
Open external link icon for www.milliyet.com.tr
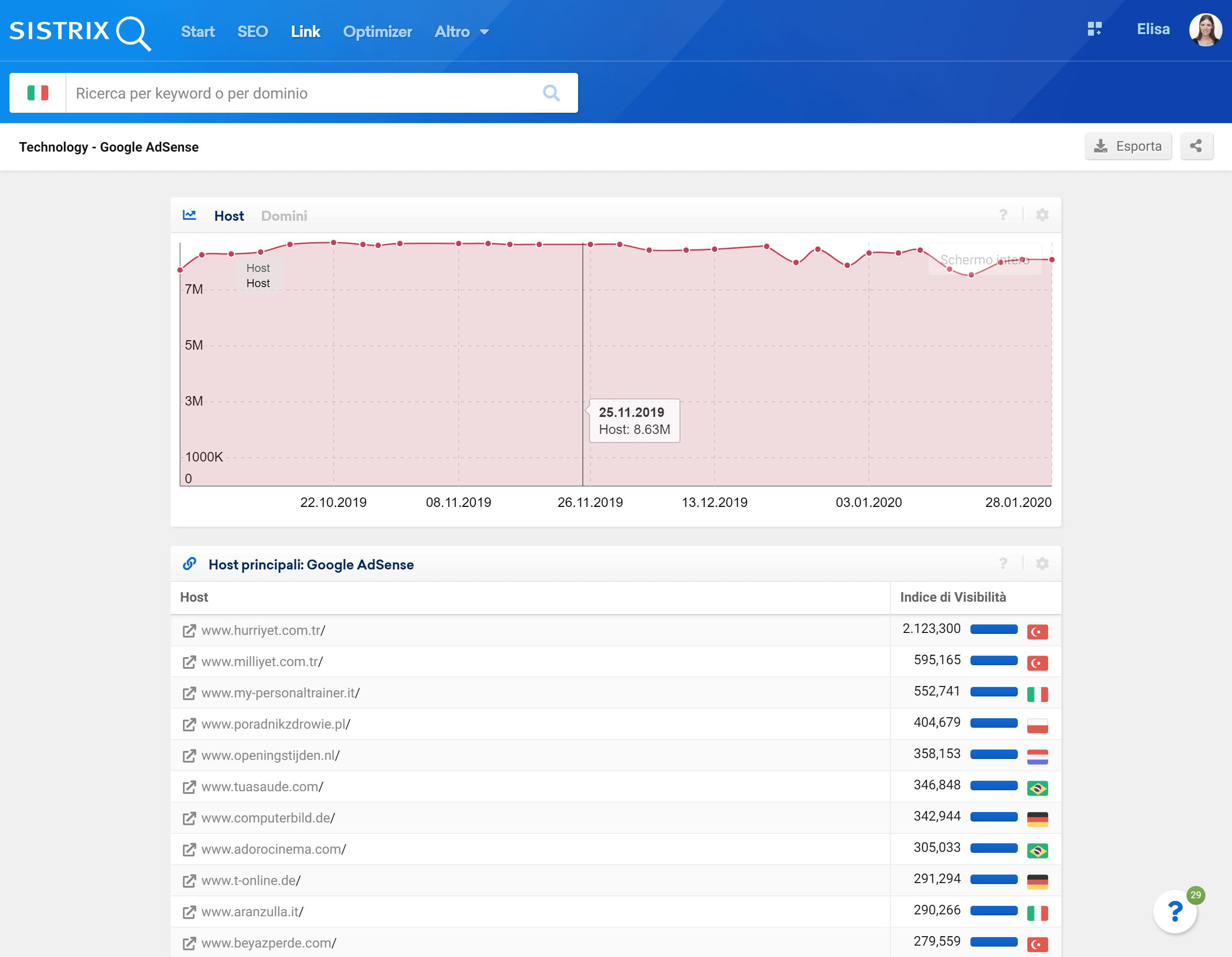[x=189, y=662]
